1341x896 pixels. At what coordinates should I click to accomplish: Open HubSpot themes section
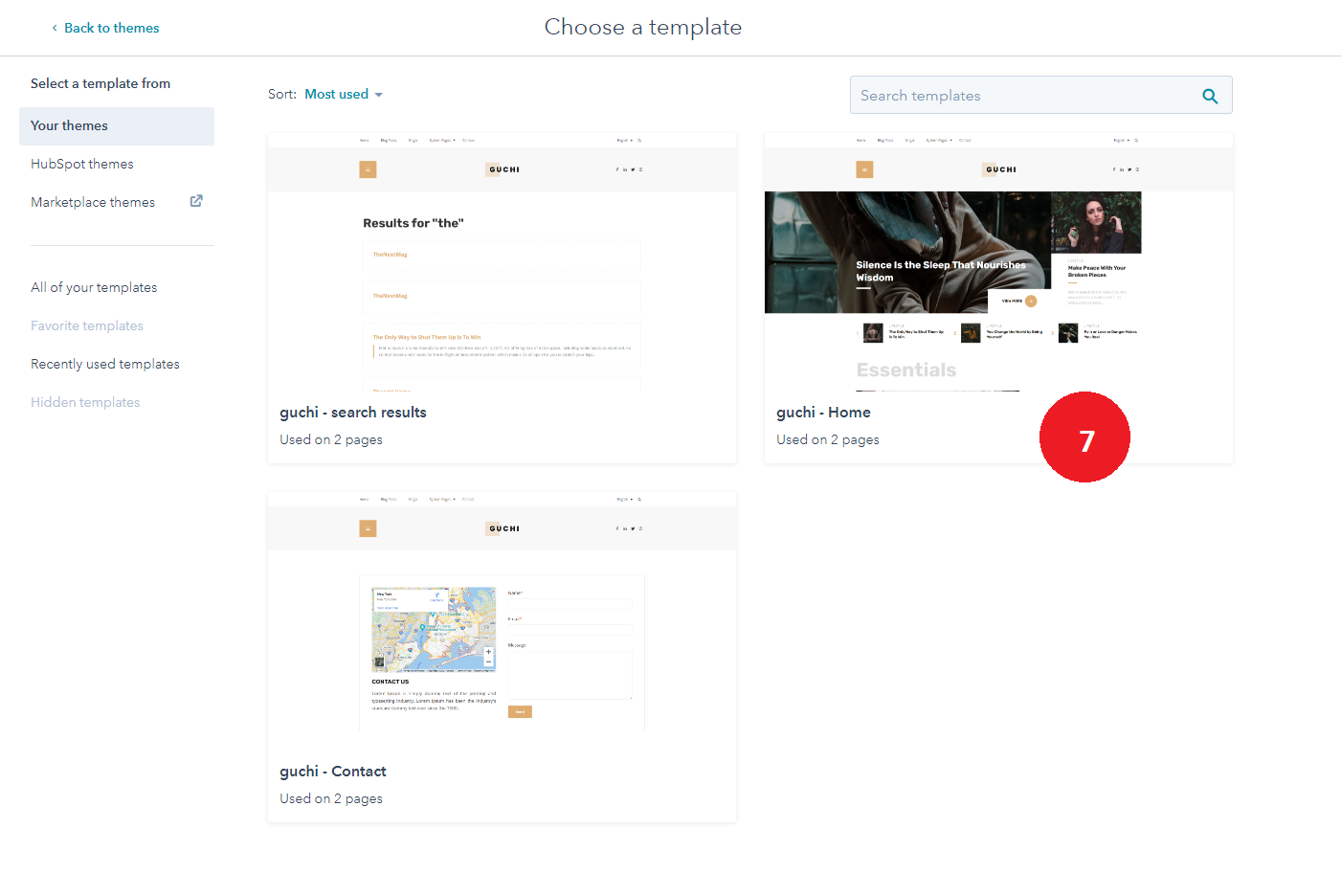pyautogui.click(x=82, y=164)
